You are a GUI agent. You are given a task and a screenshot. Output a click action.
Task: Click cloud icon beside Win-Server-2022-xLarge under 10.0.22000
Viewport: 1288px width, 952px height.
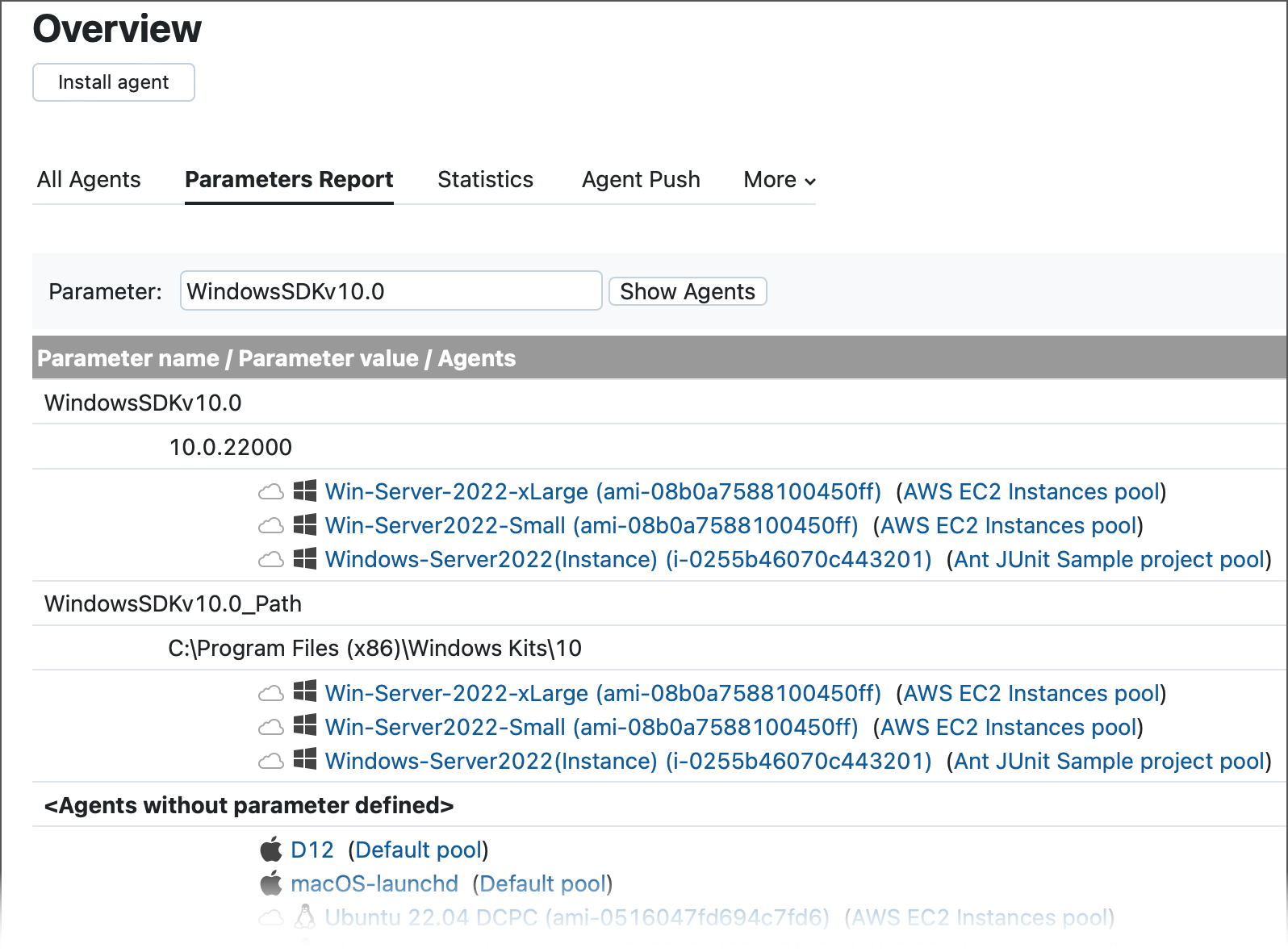[270, 492]
